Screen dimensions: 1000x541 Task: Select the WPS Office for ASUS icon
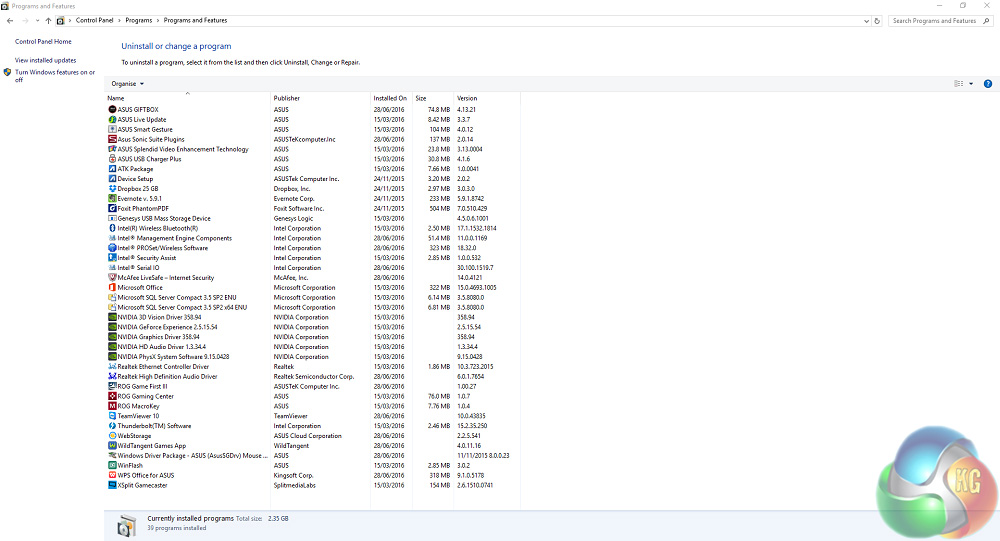[112, 475]
